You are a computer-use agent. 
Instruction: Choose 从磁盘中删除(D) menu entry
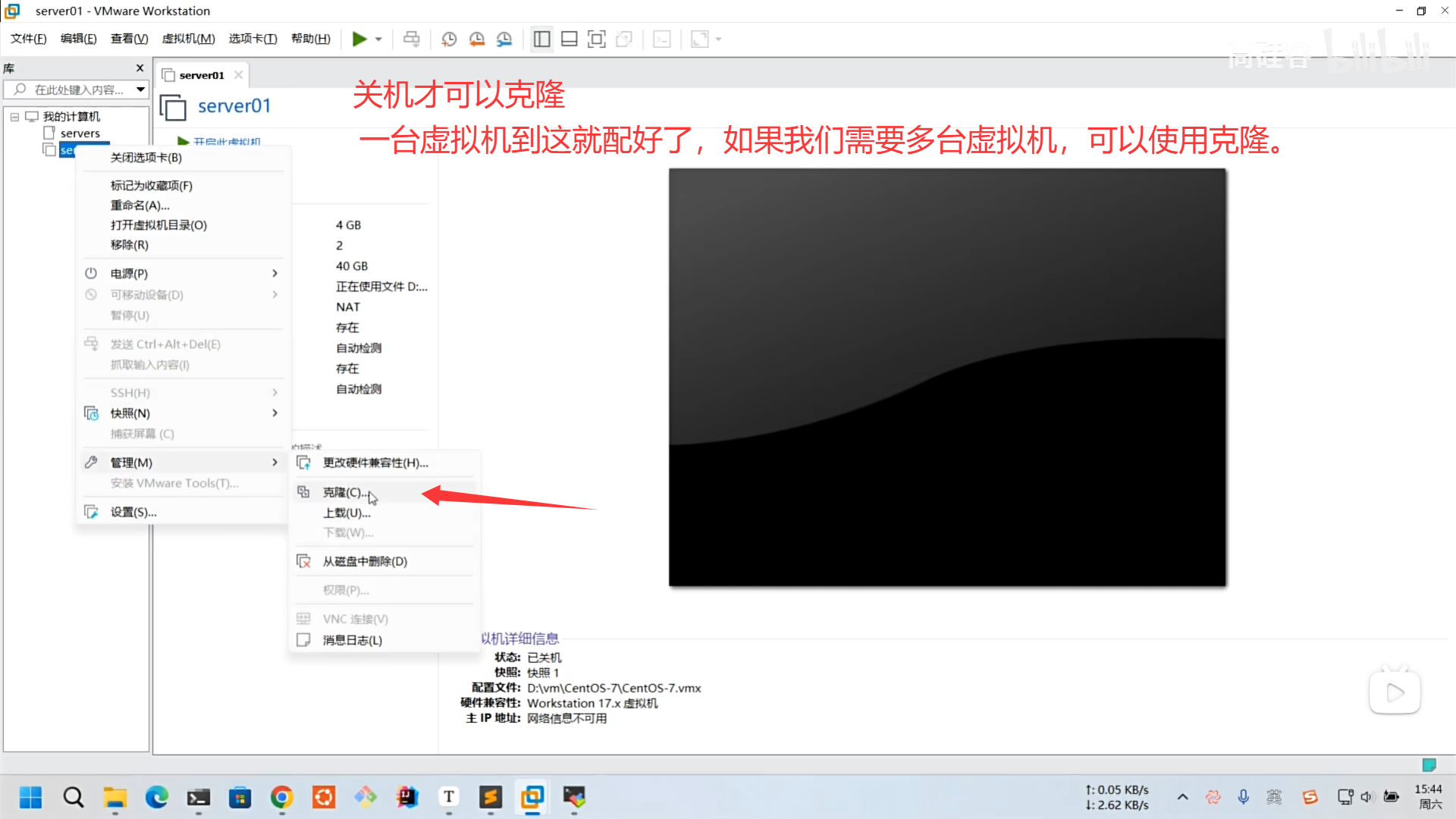coord(365,561)
